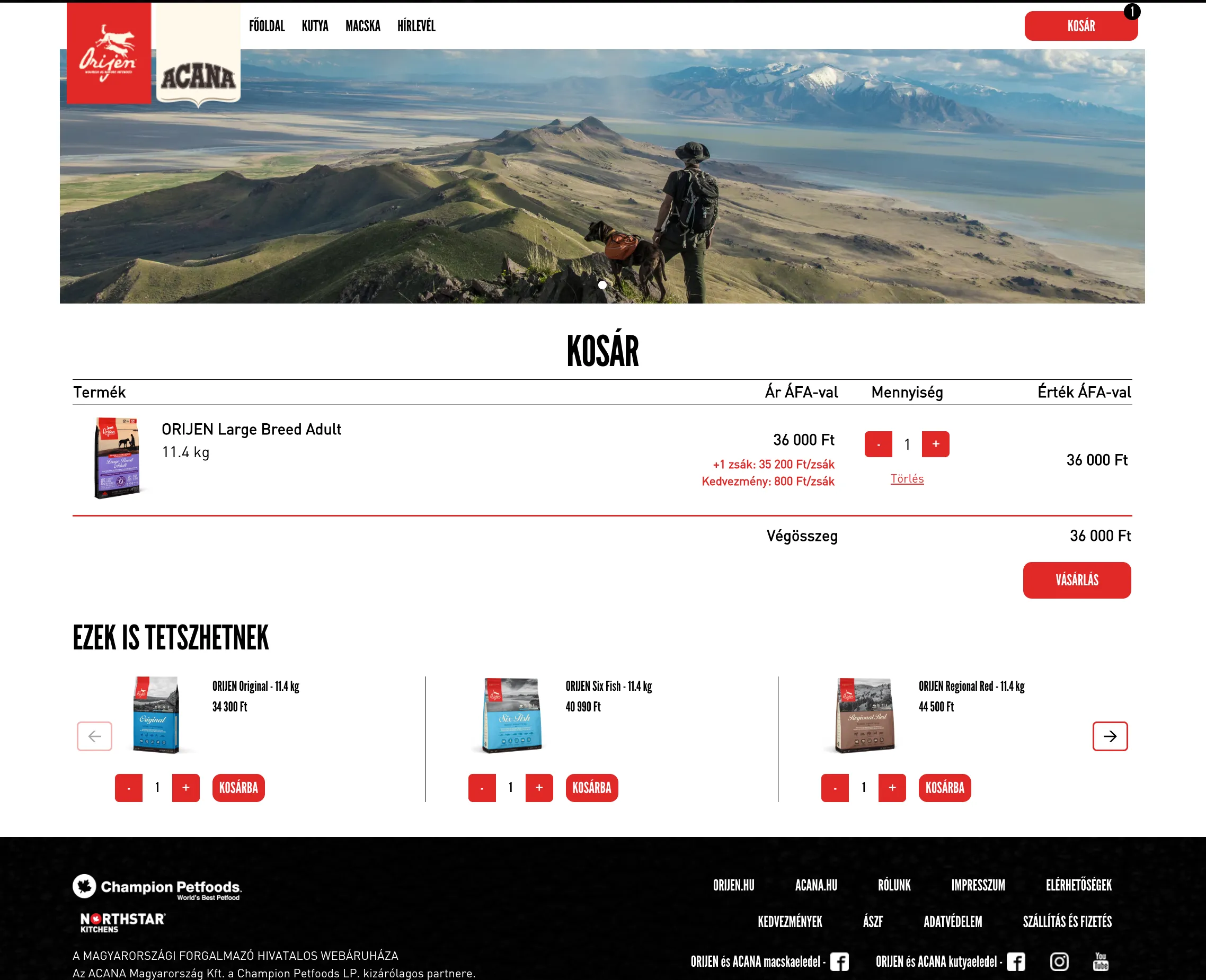This screenshot has width=1206, height=980.
Task: Click the ORIJEN Regional Red price '44 500 Ft'
Action: point(936,707)
